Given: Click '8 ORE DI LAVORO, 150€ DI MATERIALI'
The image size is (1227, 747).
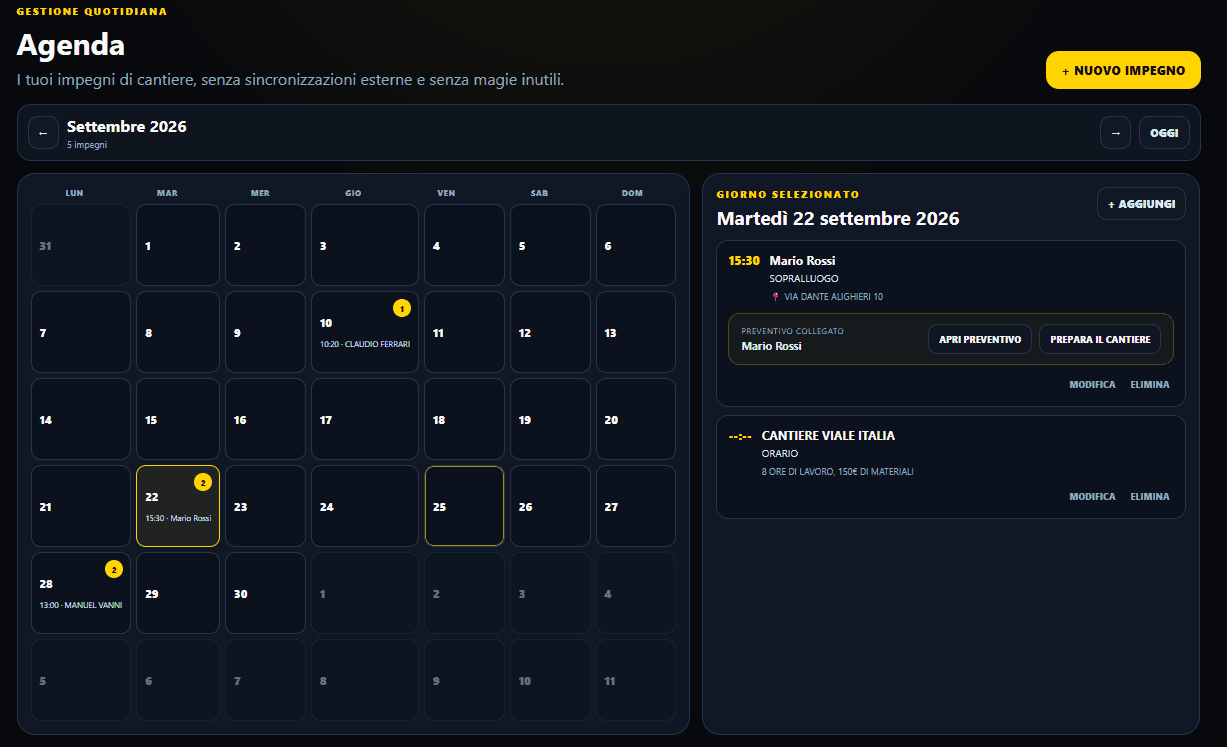Looking at the screenshot, I should 838,472.
